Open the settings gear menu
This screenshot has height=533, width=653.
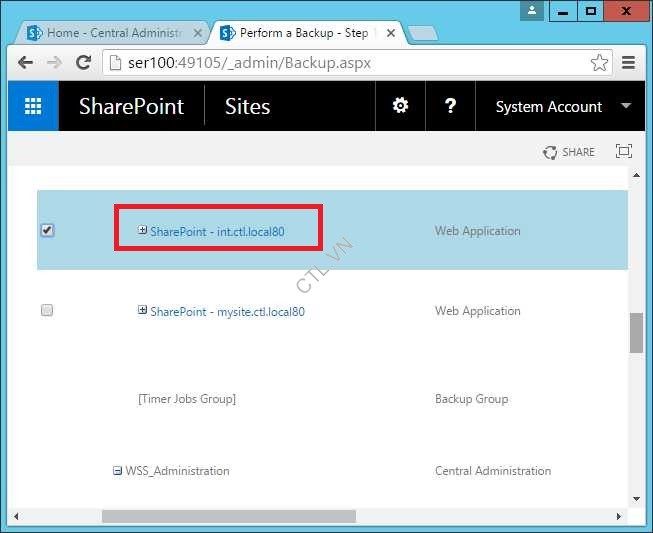(x=400, y=106)
